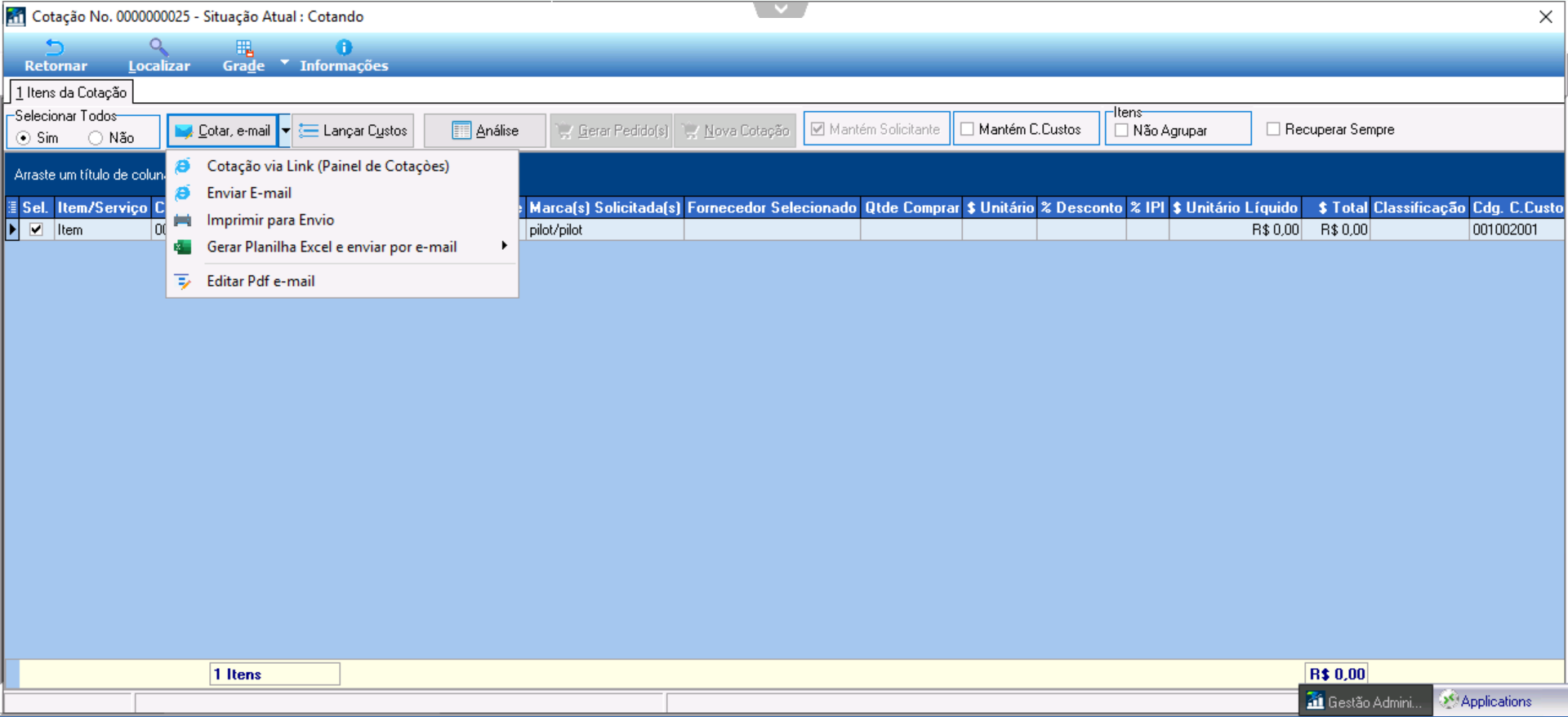Click the $ Unitário Líquido column header
1568x717 pixels.
1235,207
